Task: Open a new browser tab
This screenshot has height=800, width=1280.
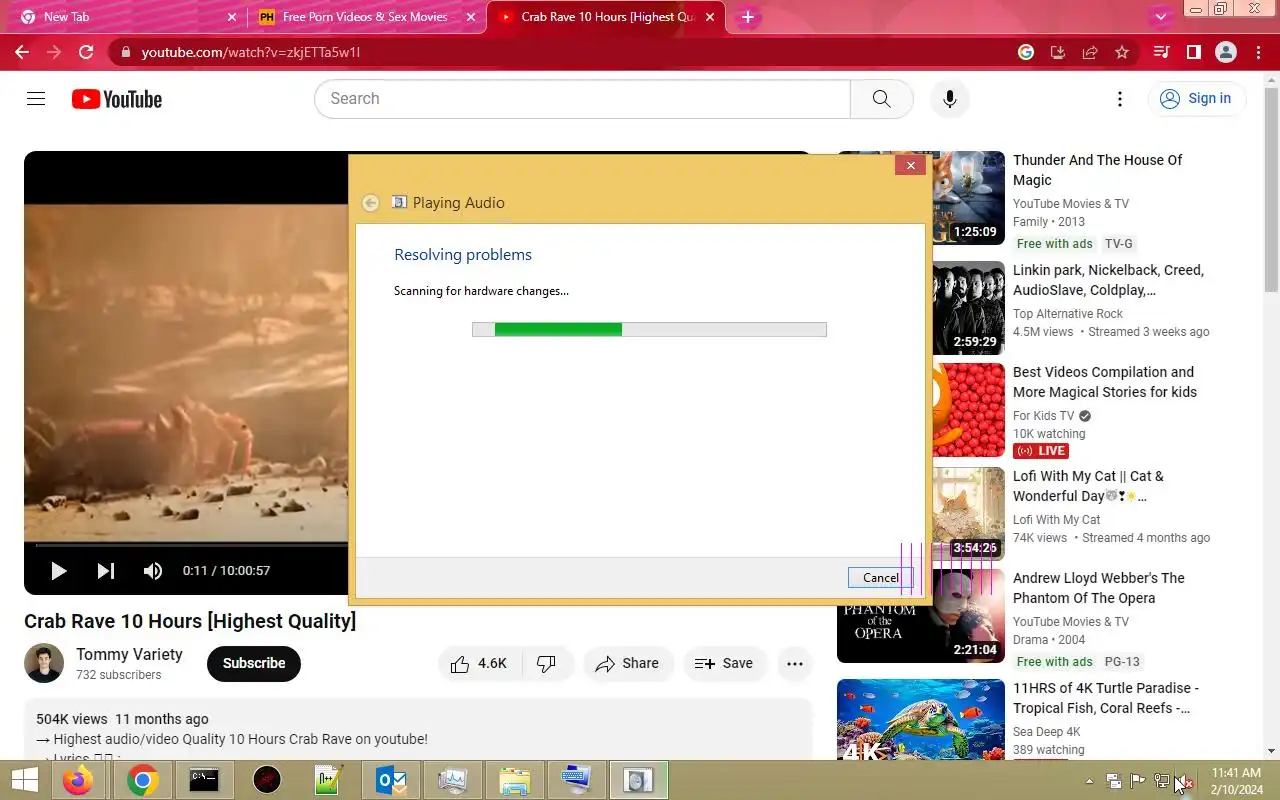Action: coord(747,17)
